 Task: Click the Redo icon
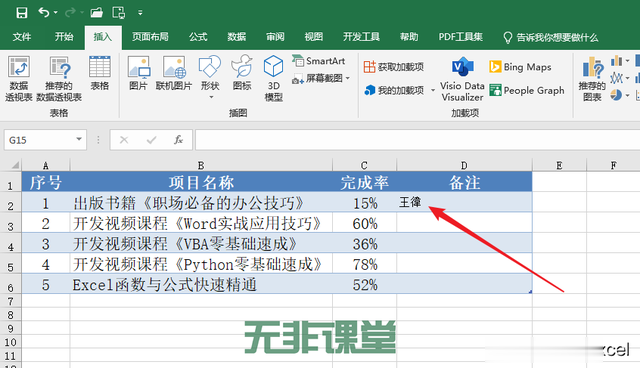[70, 13]
